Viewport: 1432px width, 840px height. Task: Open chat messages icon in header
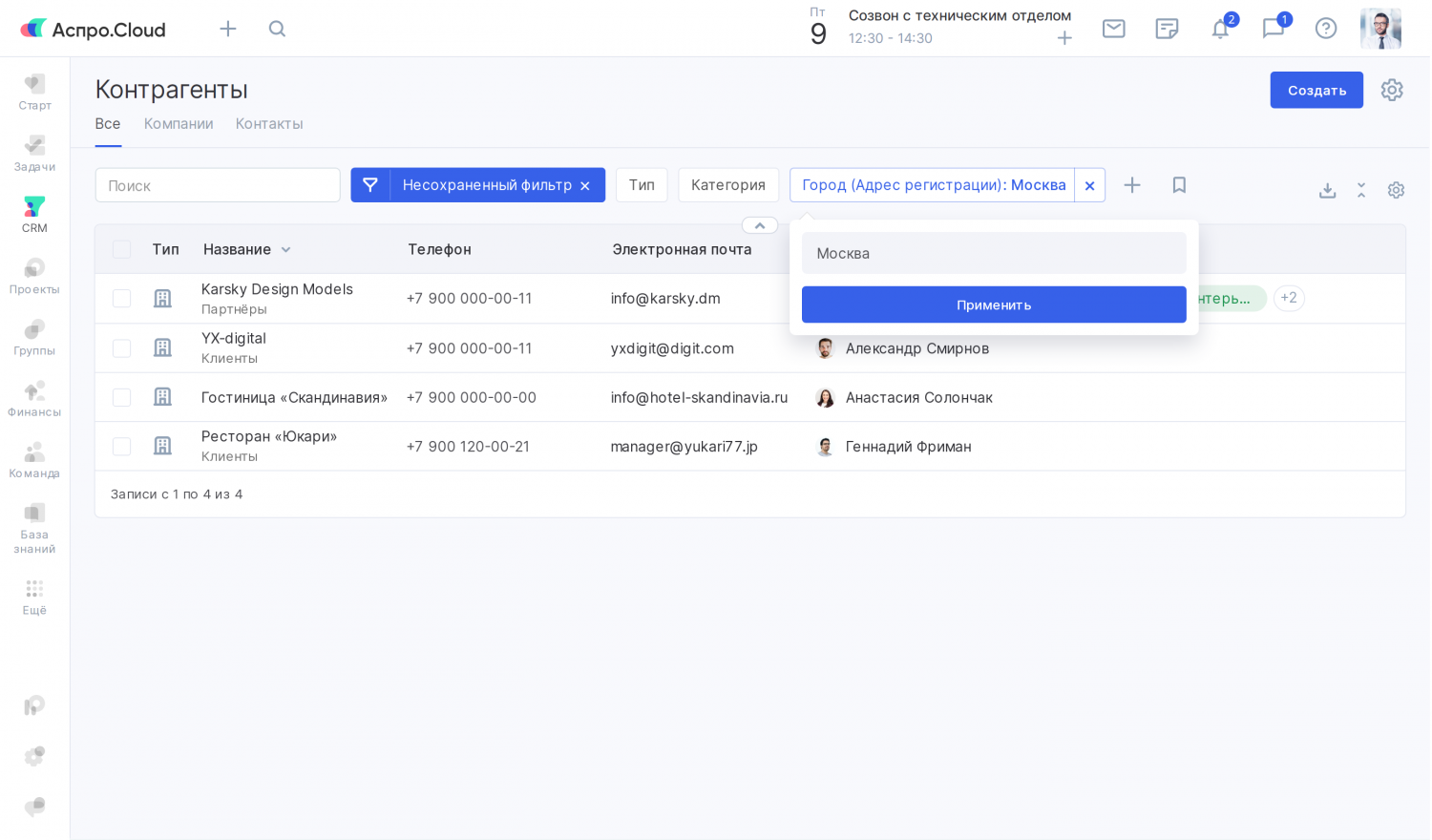point(1273,29)
